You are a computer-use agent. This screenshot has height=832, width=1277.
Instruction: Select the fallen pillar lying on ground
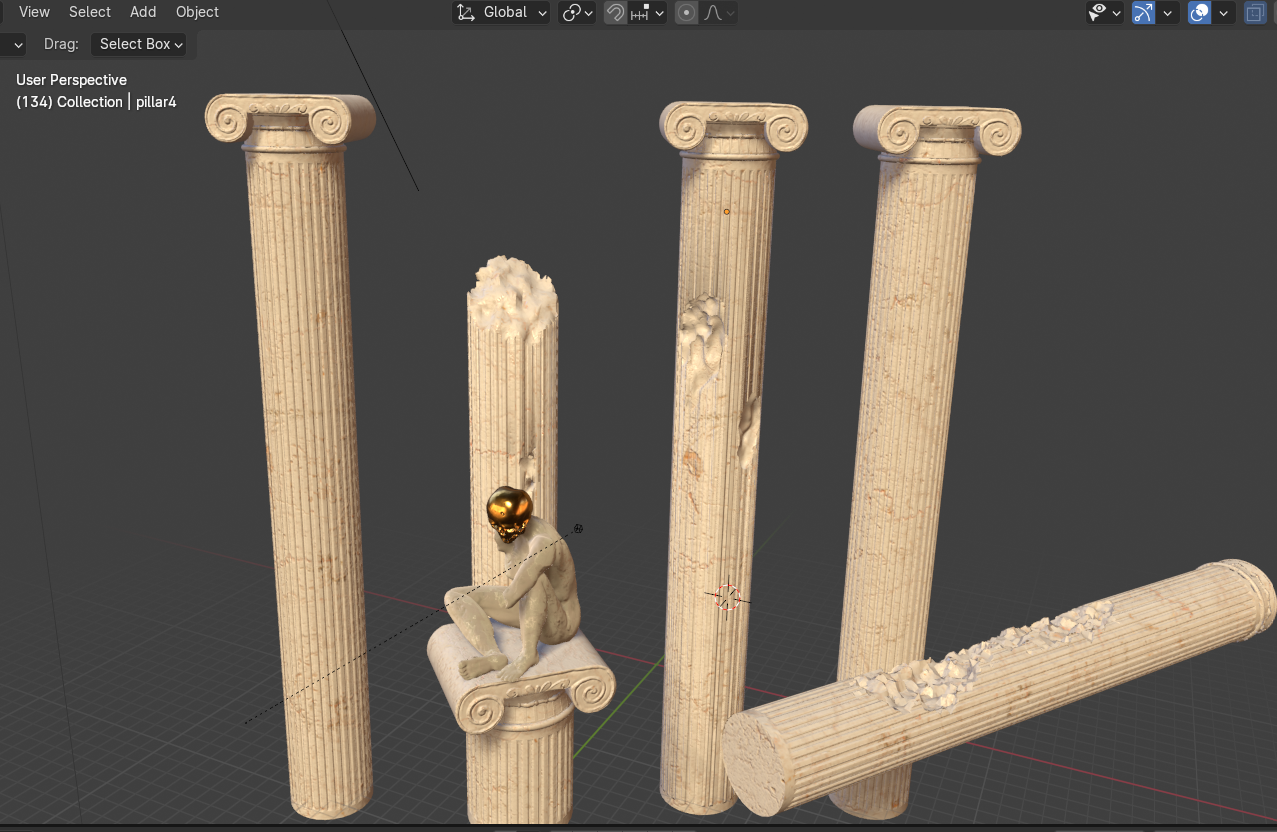(1000, 690)
